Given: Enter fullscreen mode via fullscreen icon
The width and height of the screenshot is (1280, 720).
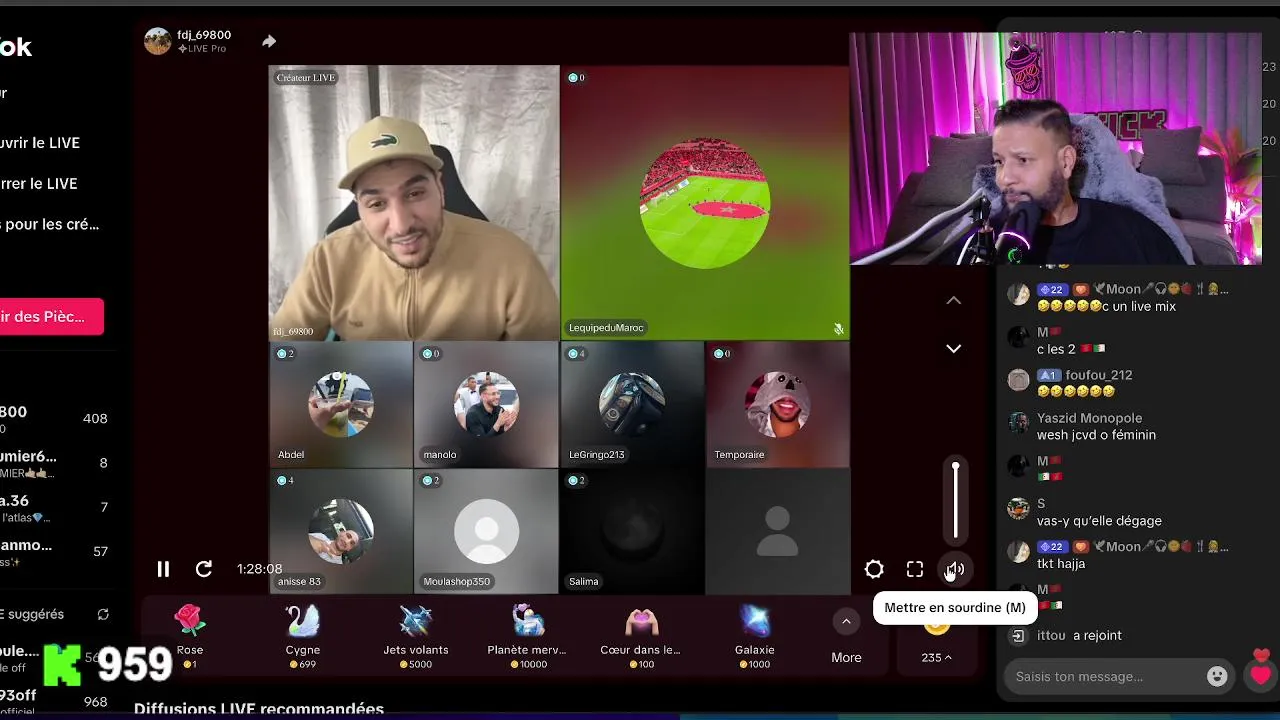Looking at the screenshot, I should click(x=915, y=569).
